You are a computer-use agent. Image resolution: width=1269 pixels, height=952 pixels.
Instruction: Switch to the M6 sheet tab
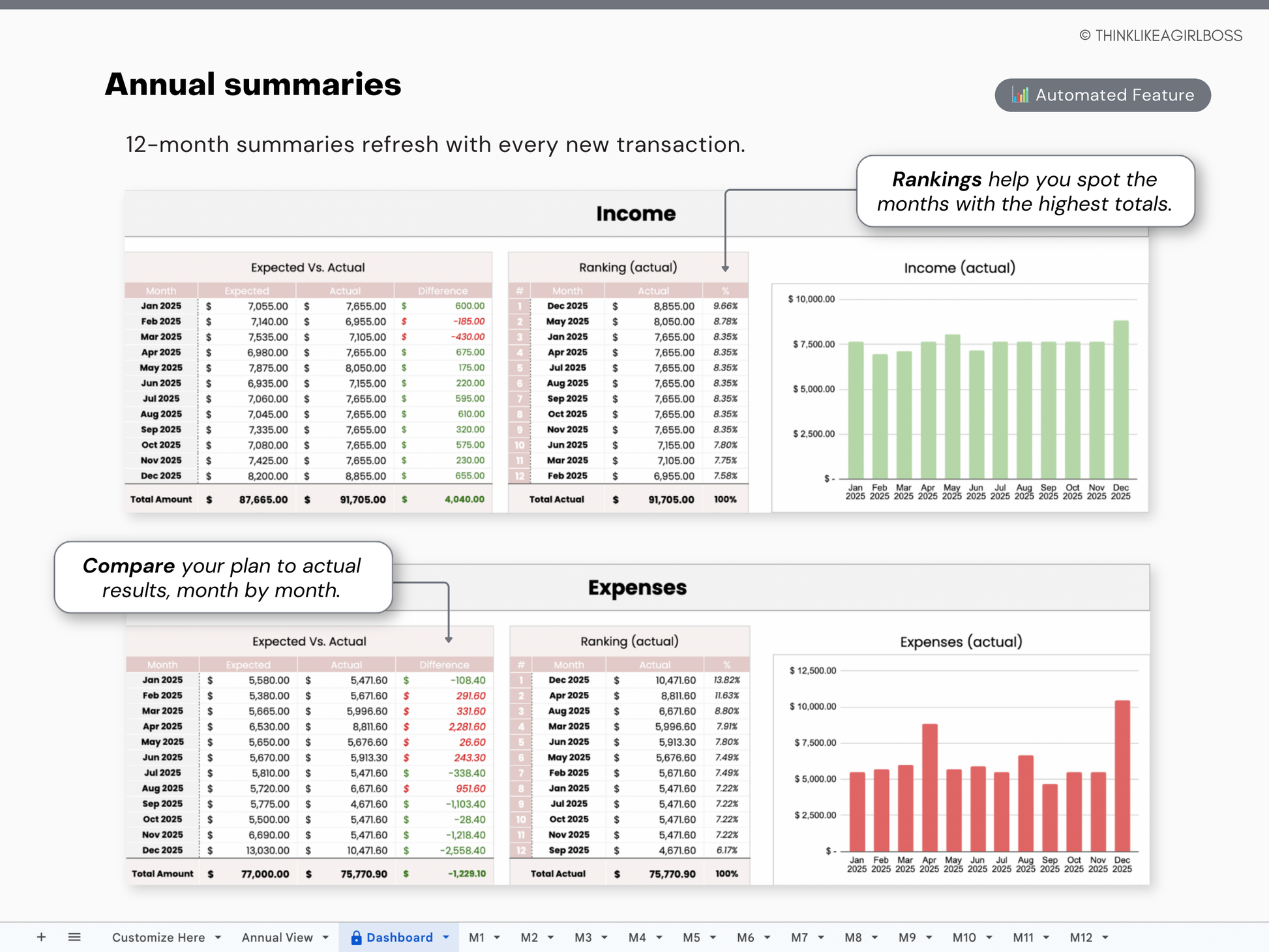(745, 938)
